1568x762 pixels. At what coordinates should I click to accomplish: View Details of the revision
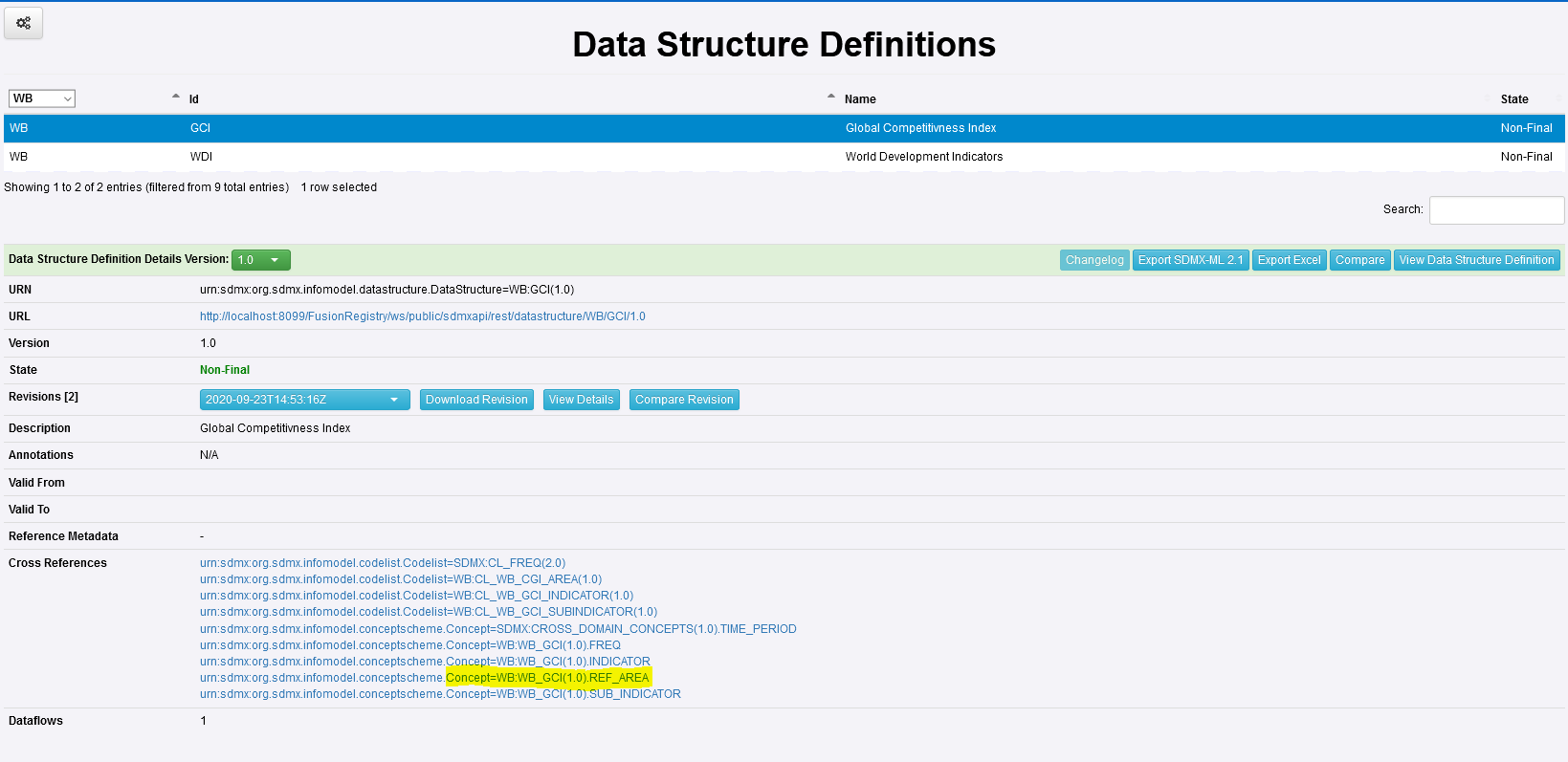(581, 400)
